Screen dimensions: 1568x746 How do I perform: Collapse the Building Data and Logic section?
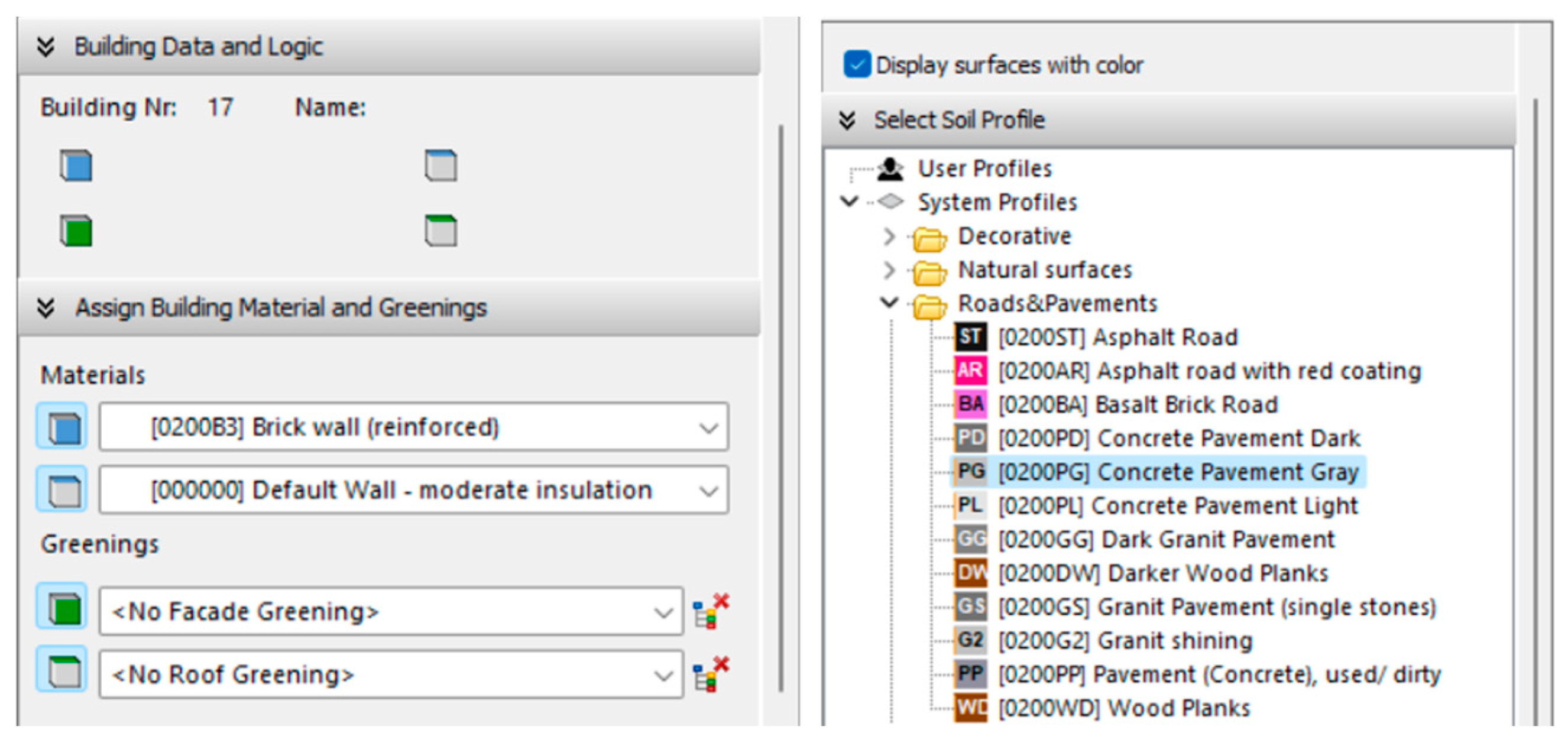[46, 47]
